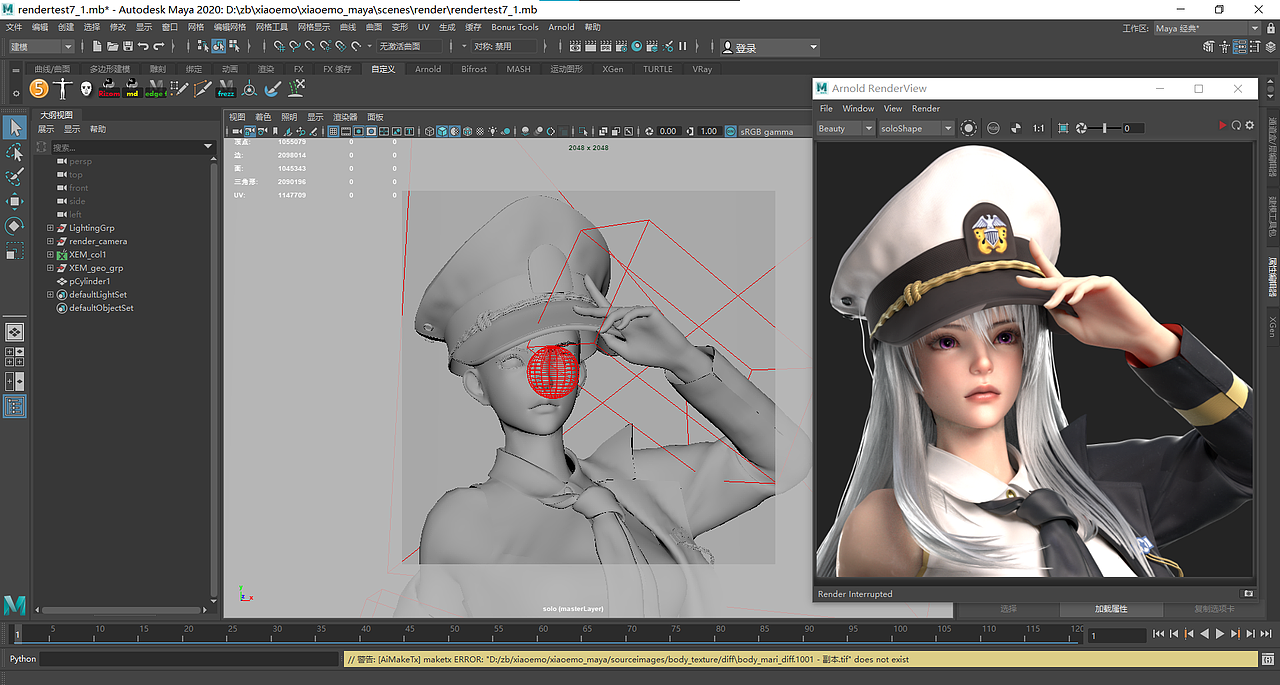Expand the LightingGrp node
1280x685 pixels.
click(50, 228)
